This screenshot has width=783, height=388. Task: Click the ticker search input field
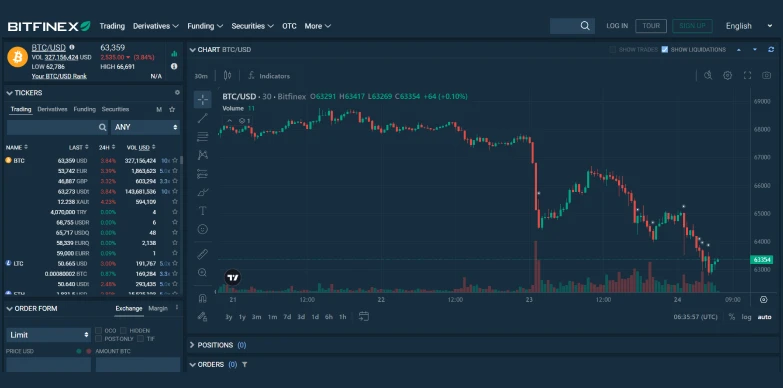[x=57, y=127]
